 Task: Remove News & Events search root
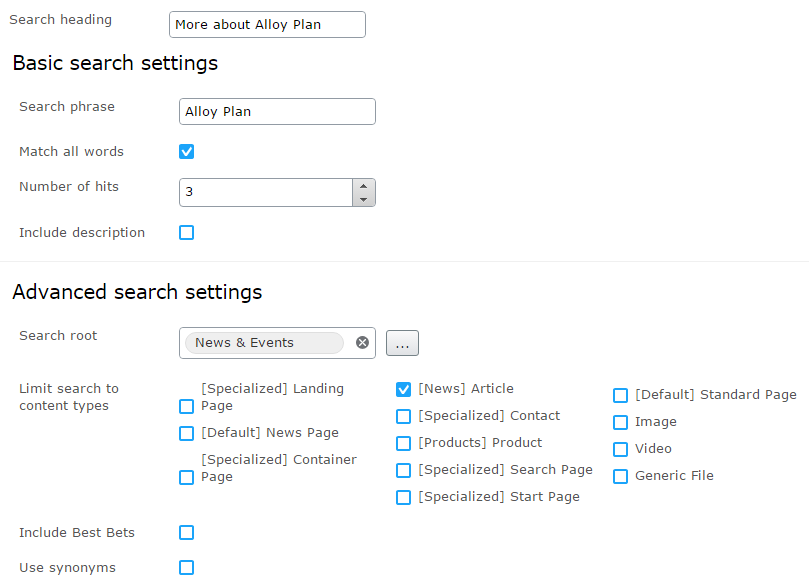pos(362,343)
